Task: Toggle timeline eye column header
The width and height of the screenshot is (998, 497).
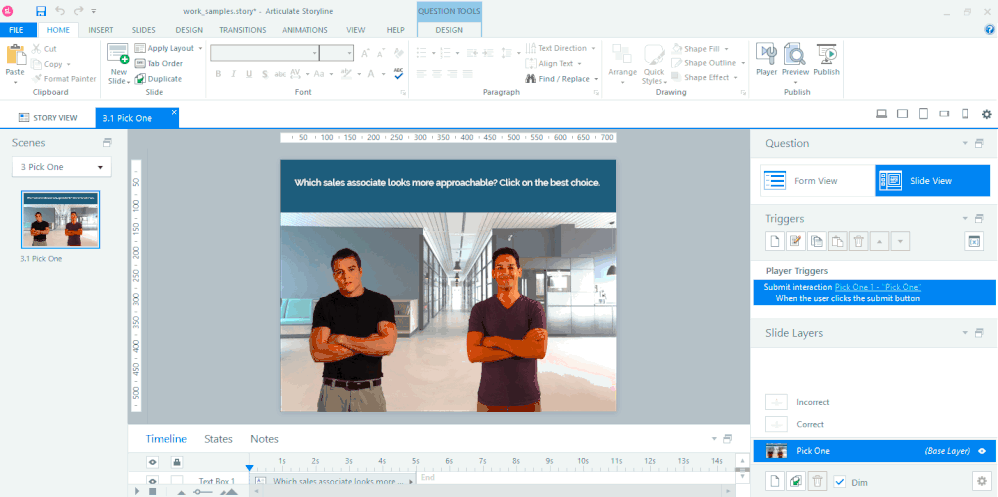Action: click(x=153, y=462)
